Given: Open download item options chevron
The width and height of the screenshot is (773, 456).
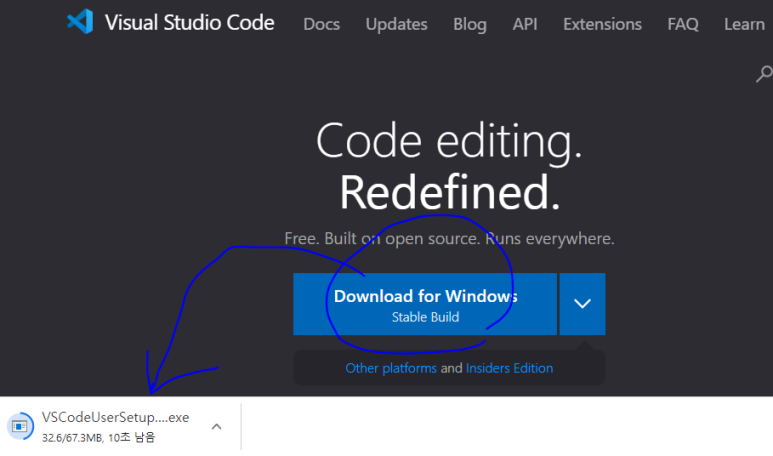Looking at the screenshot, I should (x=216, y=426).
